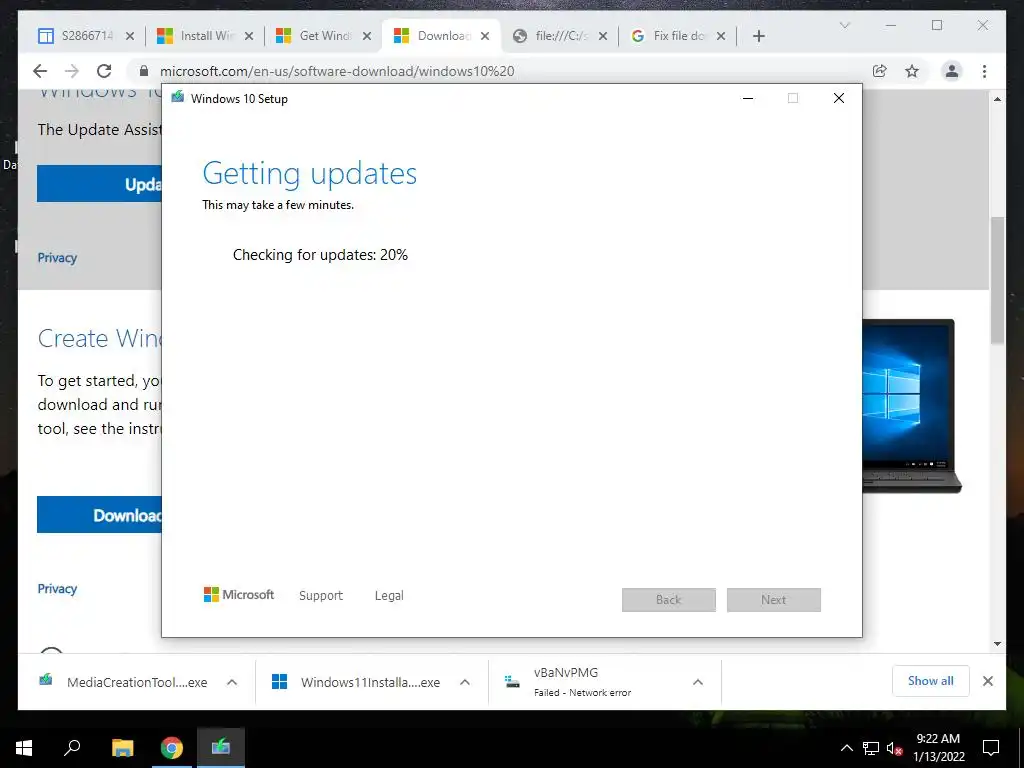Click the padlock site info icon
The height and width of the screenshot is (768, 1024).
click(144, 71)
